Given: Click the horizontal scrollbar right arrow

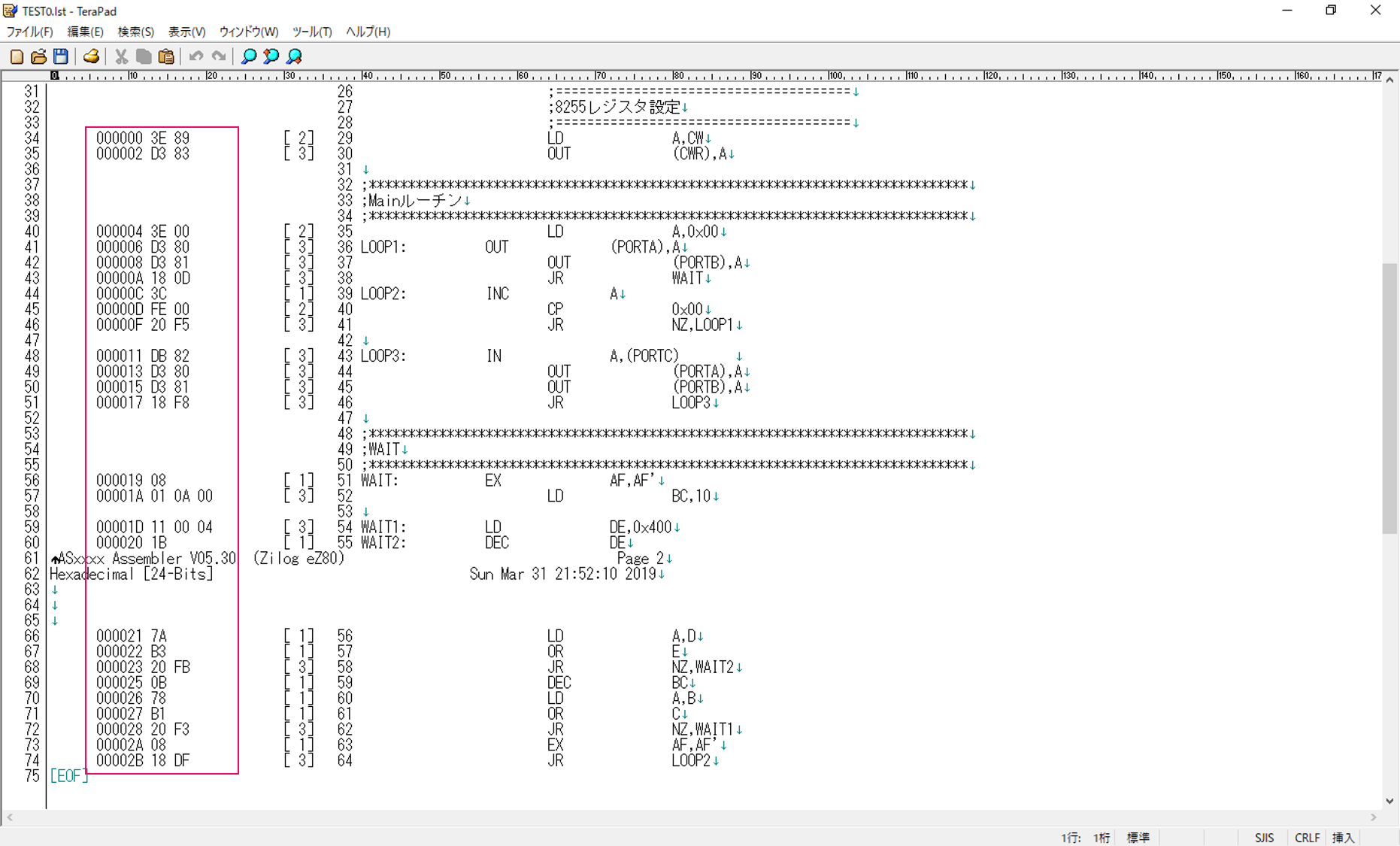Looking at the screenshot, I should [x=1374, y=817].
